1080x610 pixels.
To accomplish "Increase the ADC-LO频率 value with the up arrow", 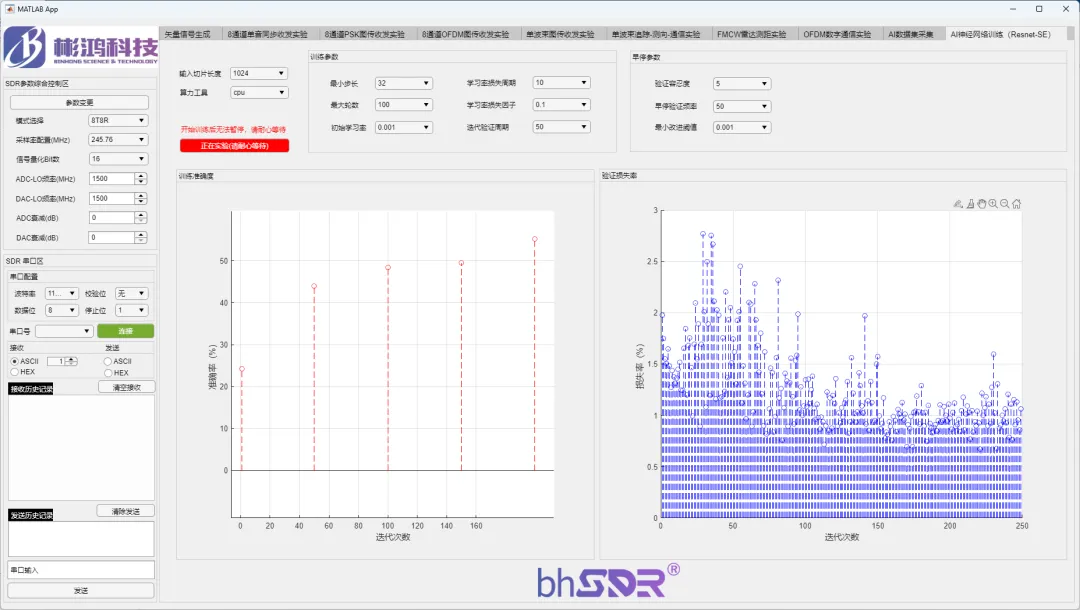I will coord(141,176).
